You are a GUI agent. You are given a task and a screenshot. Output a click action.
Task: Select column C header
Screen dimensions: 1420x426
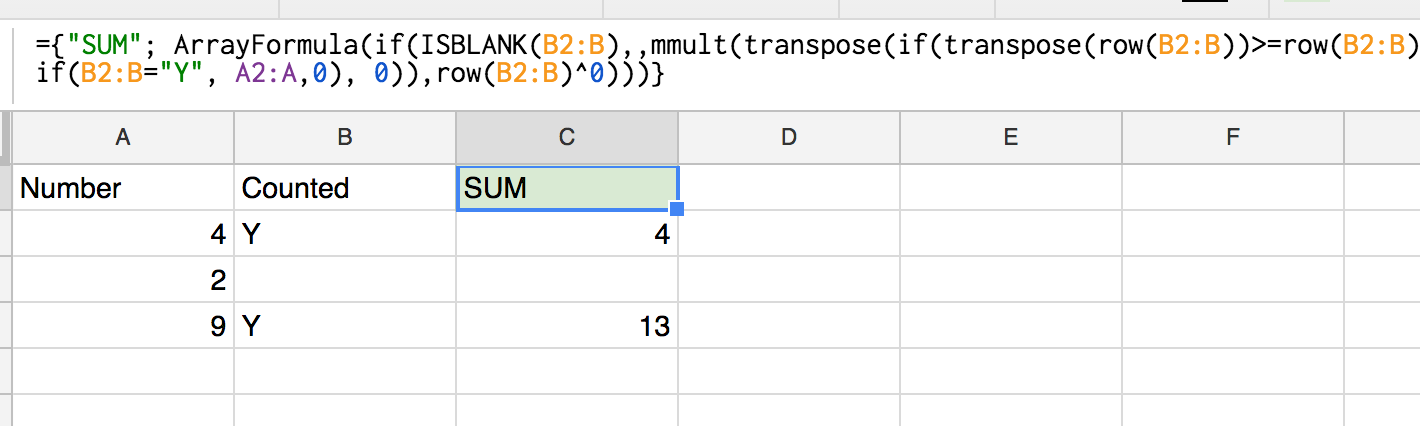[567, 138]
